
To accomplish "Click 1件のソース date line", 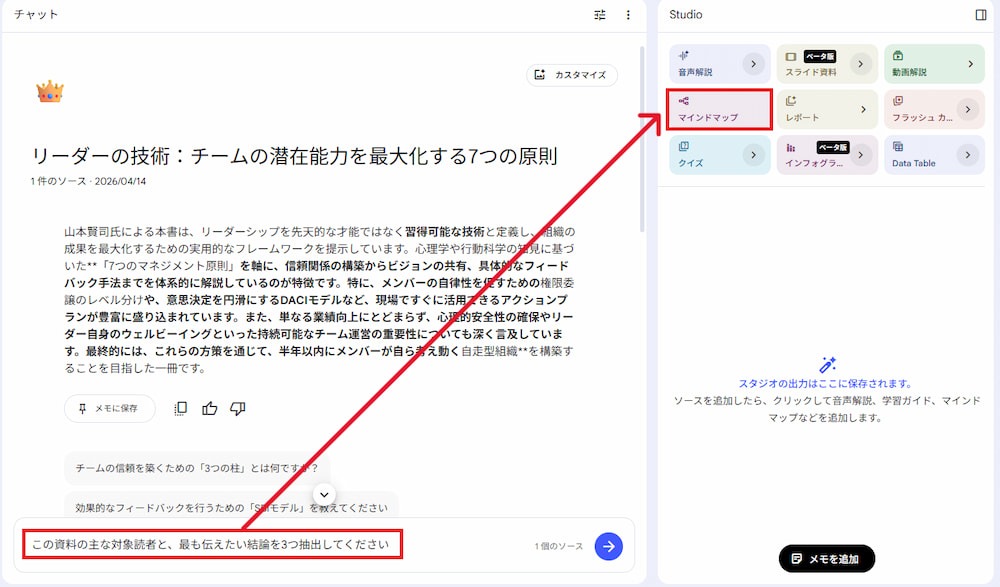I will point(88,181).
